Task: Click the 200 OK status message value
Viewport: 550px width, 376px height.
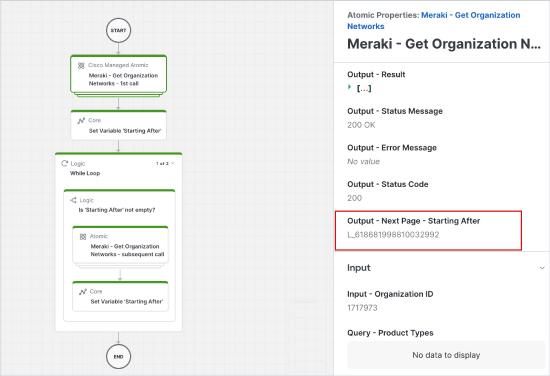Action: [x=361, y=125]
